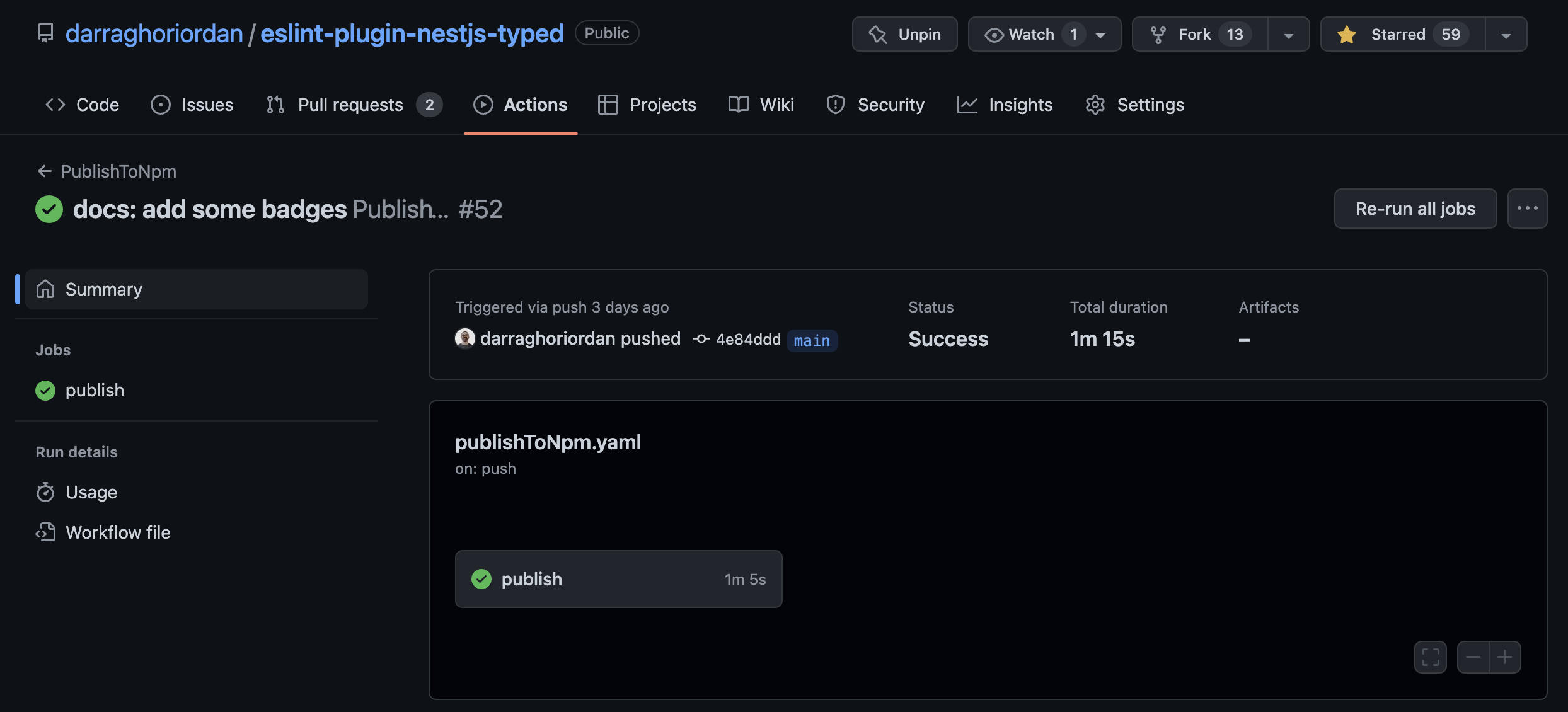Click the fork icon in the Fork button
The image size is (1568, 712).
[1158, 35]
